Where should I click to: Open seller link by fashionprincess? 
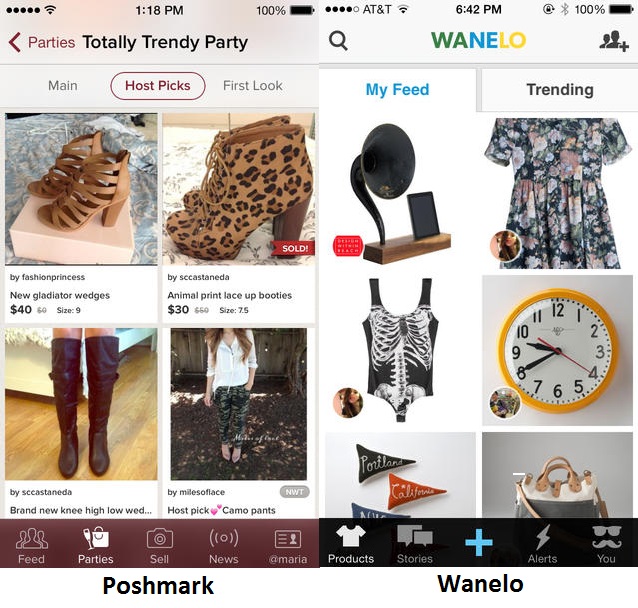(48, 277)
